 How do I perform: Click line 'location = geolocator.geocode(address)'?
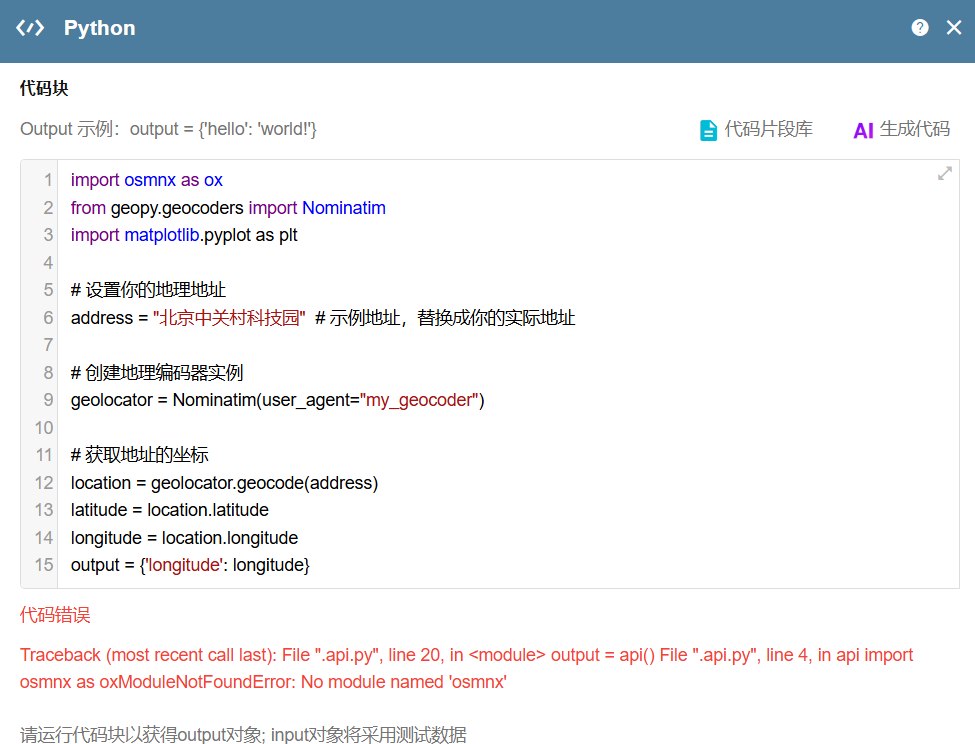tap(224, 483)
